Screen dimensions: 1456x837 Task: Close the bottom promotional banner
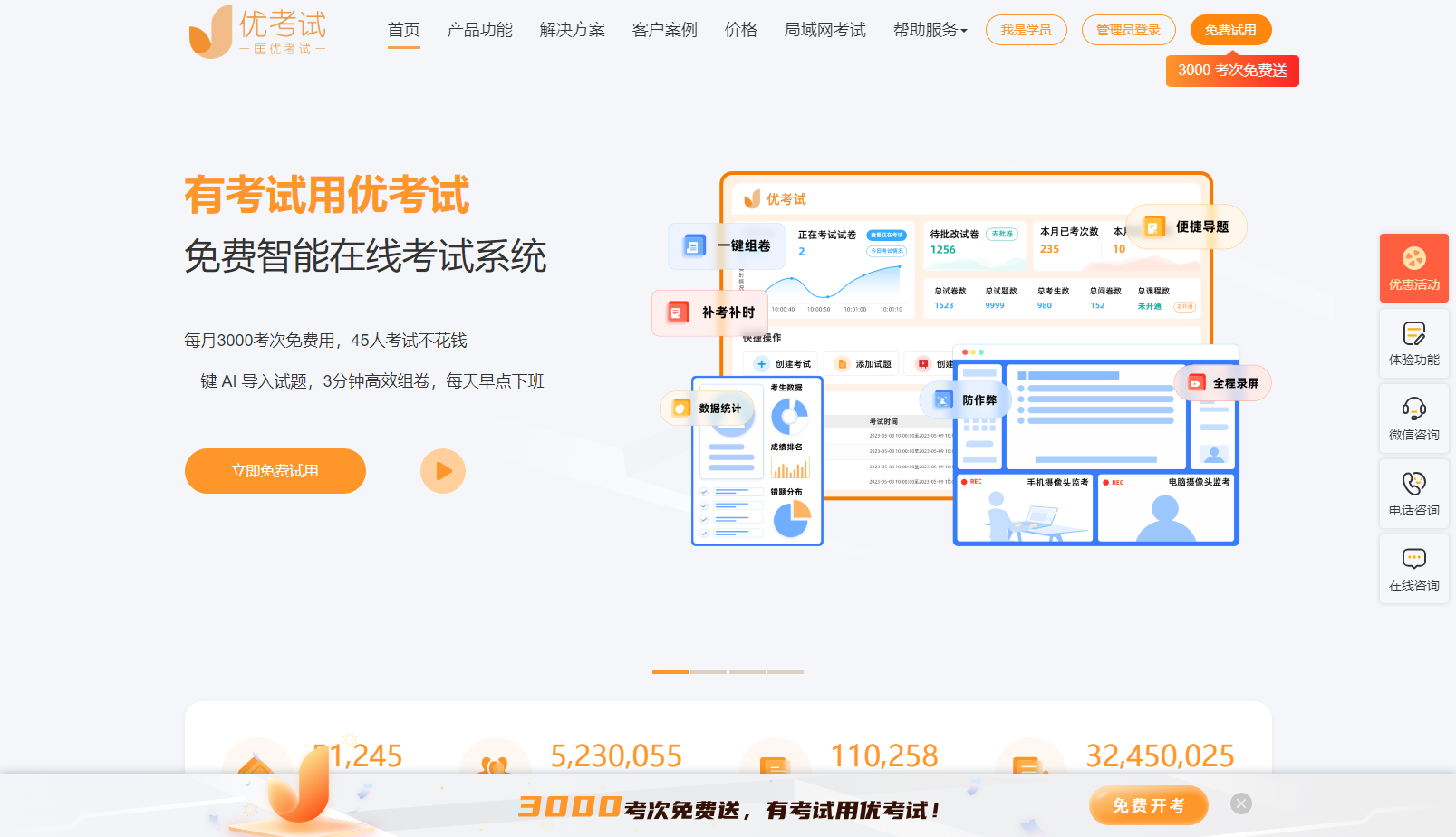pos(1241,803)
